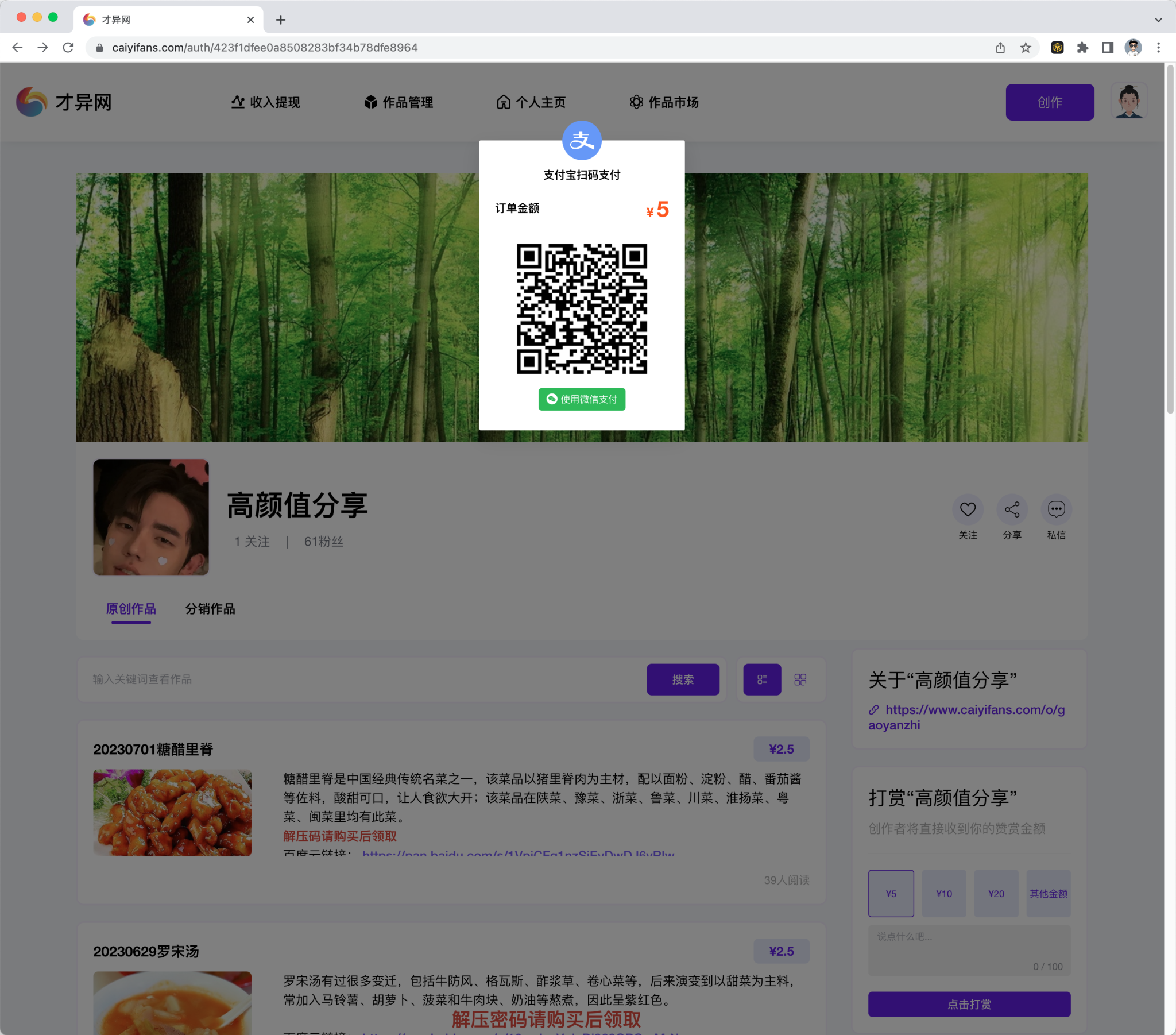The width and height of the screenshot is (1176, 1035).
Task: Focus the 说点什么吧 message box
Action: pyautogui.click(x=969, y=951)
